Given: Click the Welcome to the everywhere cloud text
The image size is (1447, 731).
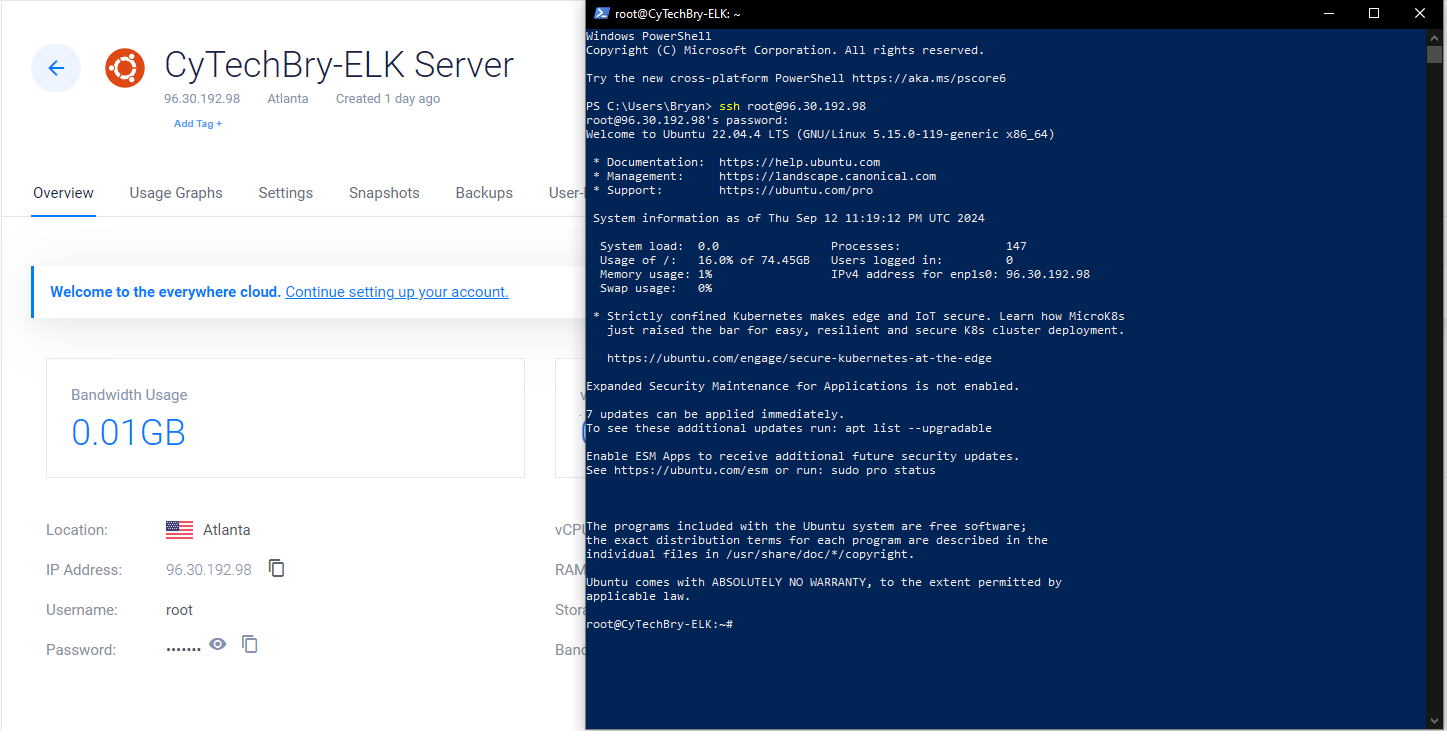Looking at the screenshot, I should point(165,292).
